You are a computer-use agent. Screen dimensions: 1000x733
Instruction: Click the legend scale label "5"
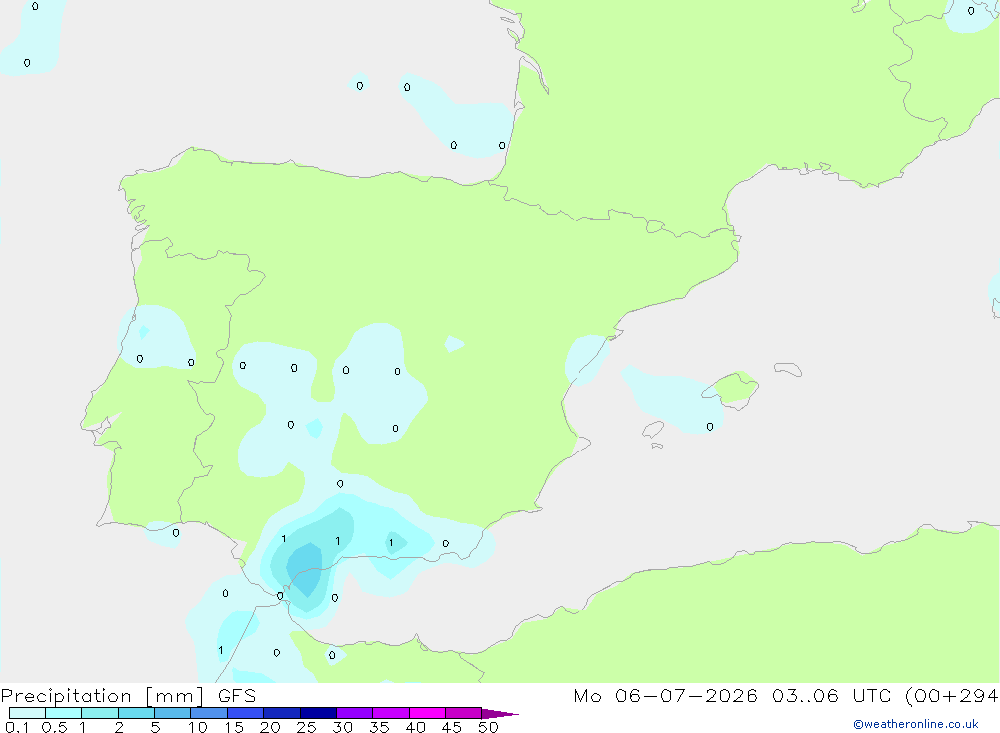pyautogui.click(x=155, y=727)
